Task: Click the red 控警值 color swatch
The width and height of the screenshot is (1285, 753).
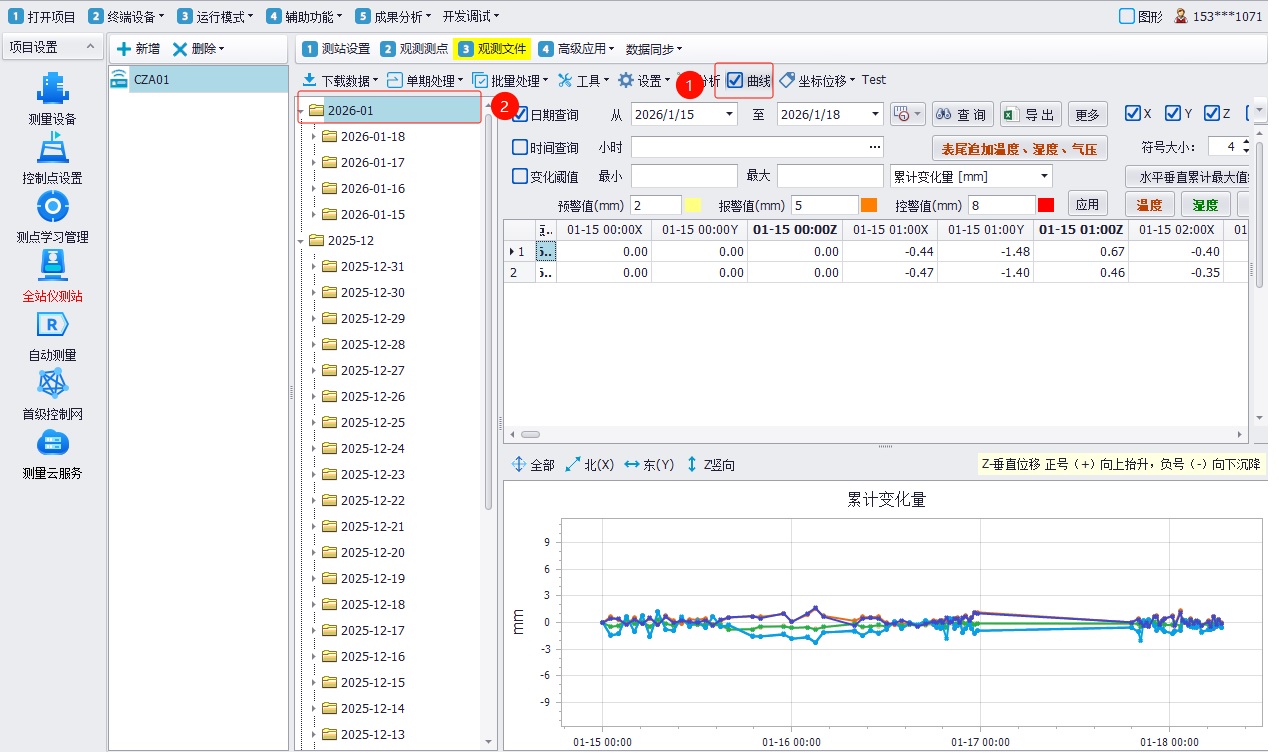Action: click(x=1046, y=205)
